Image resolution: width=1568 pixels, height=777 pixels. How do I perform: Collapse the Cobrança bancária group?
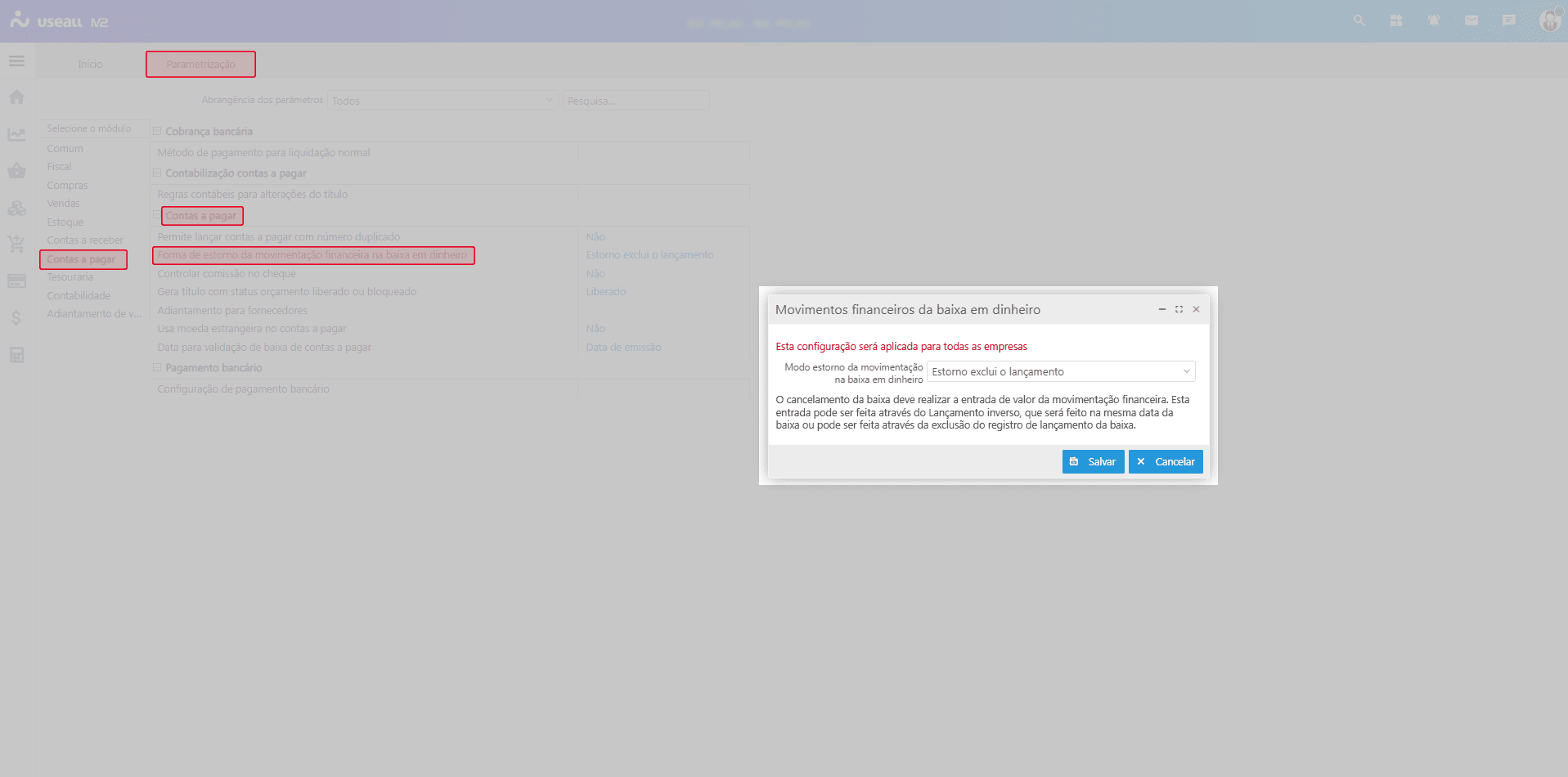click(x=157, y=132)
